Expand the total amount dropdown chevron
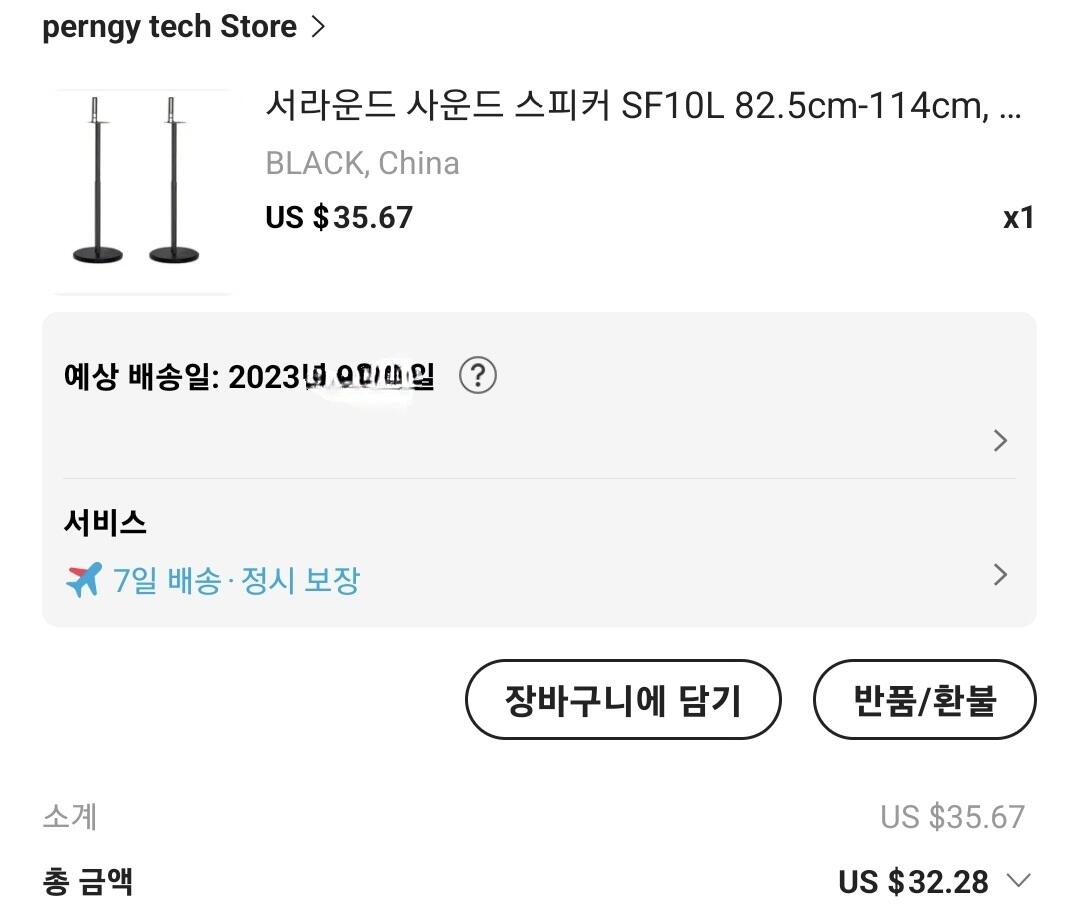The image size is (1078, 912). [x=1018, y=881]
